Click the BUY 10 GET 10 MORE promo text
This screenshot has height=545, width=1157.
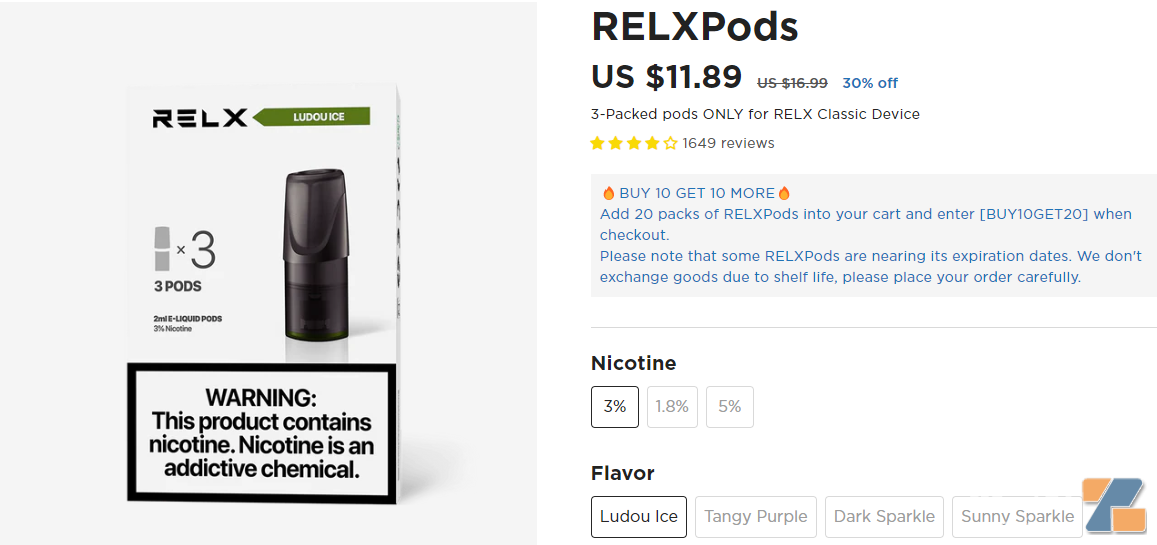point(696,193)
